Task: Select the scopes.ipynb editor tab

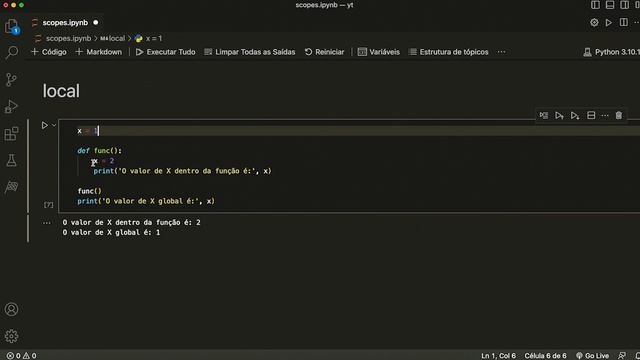Action: pyautogui.click(x=65, y=23)
